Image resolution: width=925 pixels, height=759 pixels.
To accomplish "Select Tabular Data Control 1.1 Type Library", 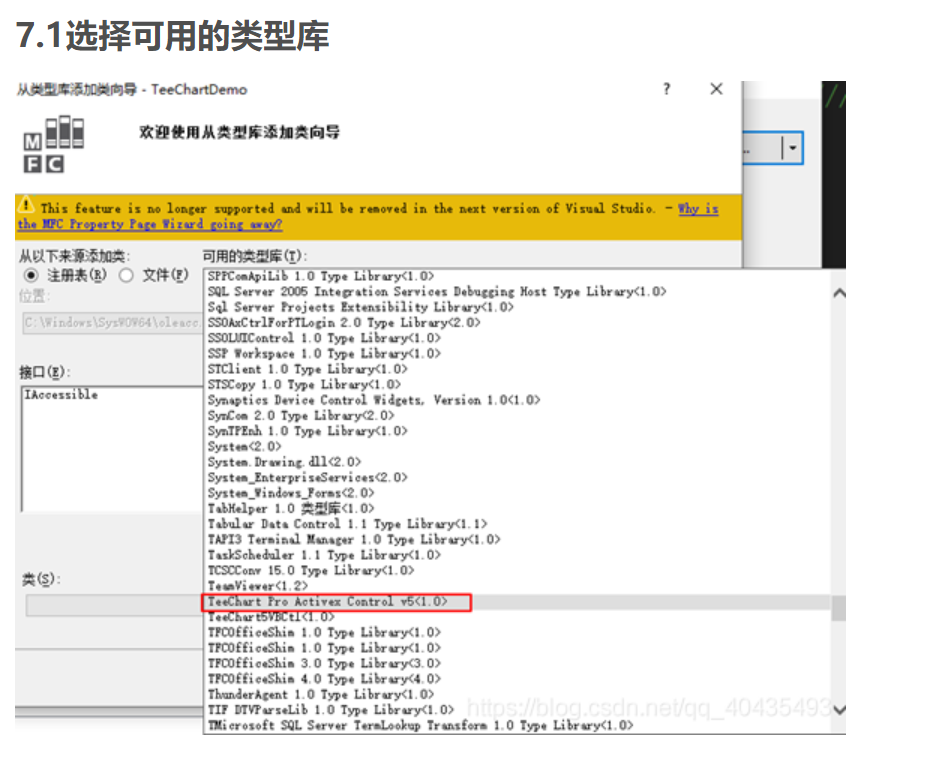I will [x=347, y=524].
